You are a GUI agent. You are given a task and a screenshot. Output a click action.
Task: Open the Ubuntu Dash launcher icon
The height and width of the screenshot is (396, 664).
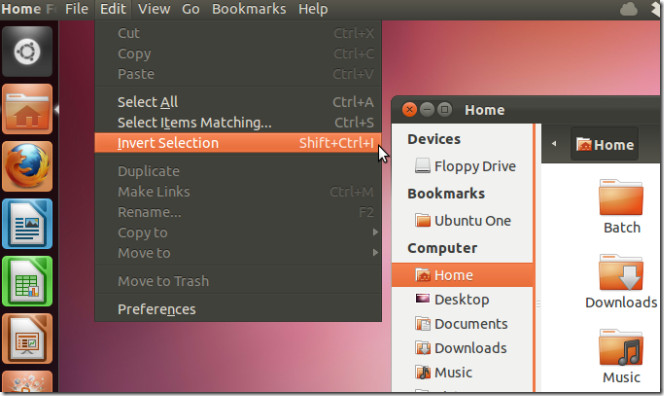(x=27, y=51)
